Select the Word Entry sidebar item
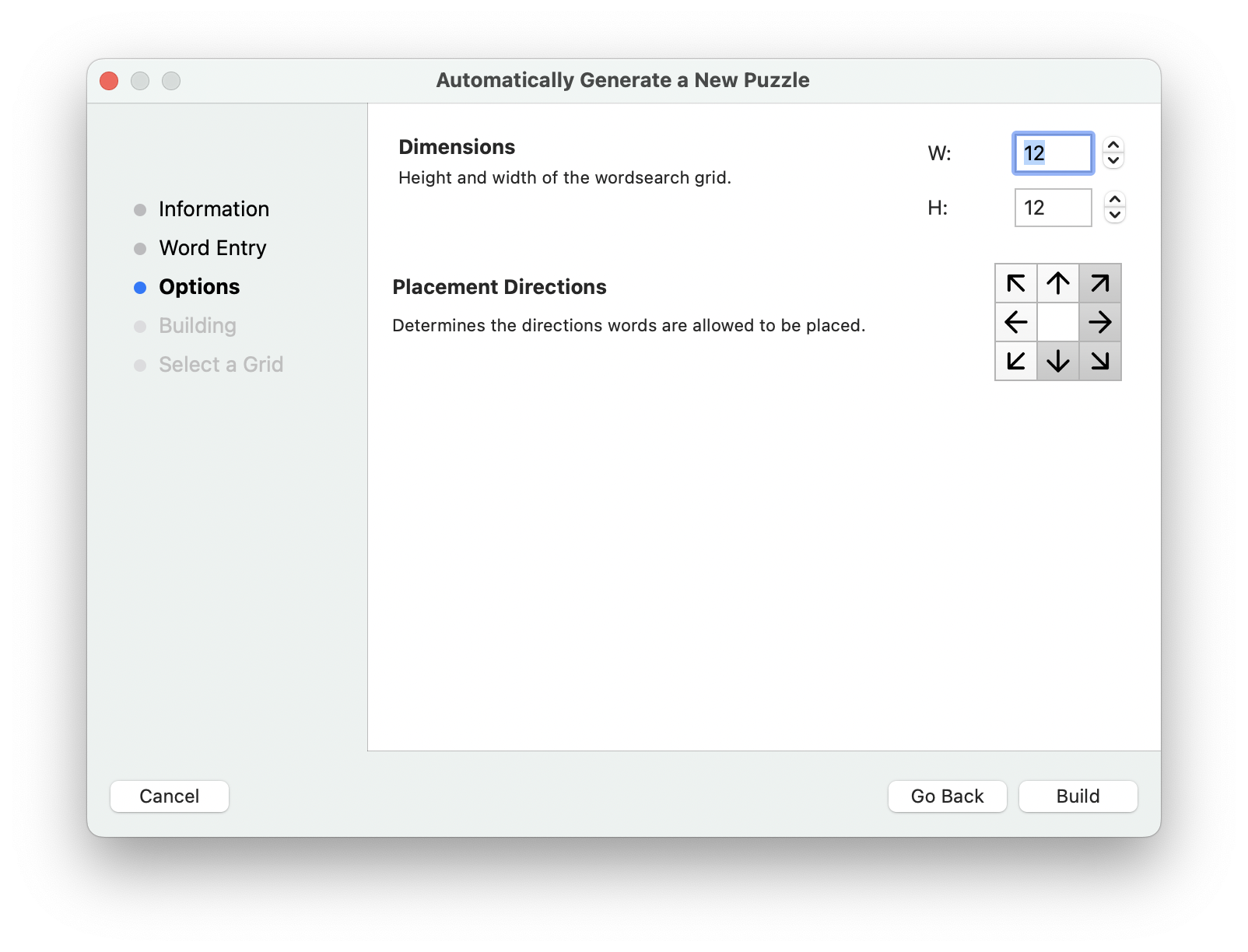The width and height of the screenshot is (1248, 952). coord(212,248)
